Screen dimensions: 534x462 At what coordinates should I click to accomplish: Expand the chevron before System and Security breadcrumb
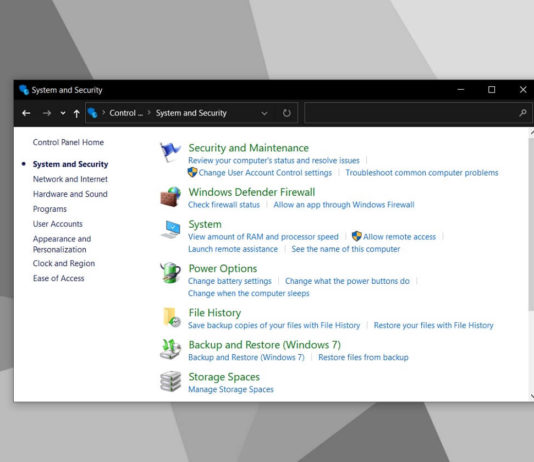[x=149, y=112]
